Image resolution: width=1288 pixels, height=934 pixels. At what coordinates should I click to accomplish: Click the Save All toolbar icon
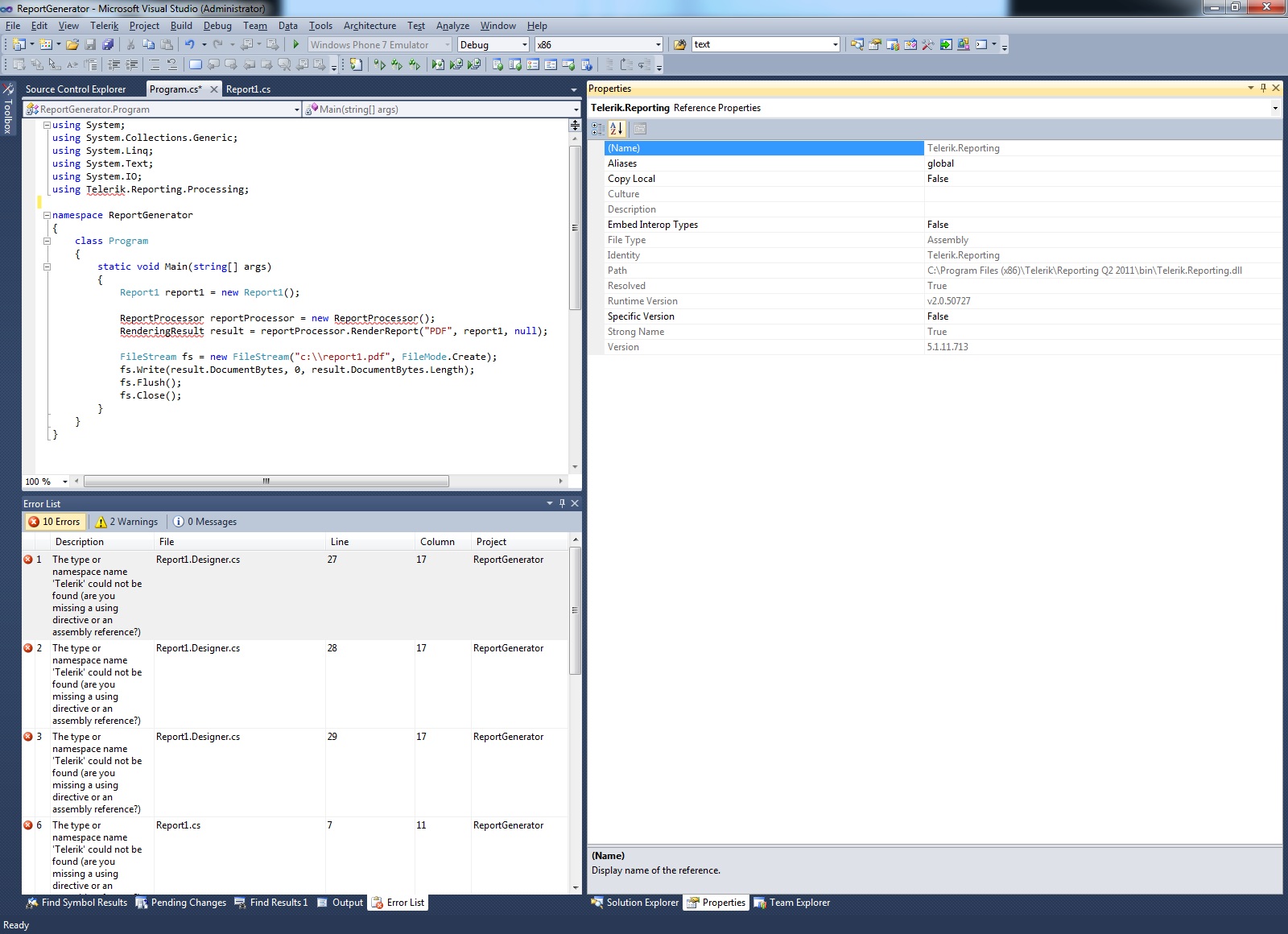coord(107,45)
